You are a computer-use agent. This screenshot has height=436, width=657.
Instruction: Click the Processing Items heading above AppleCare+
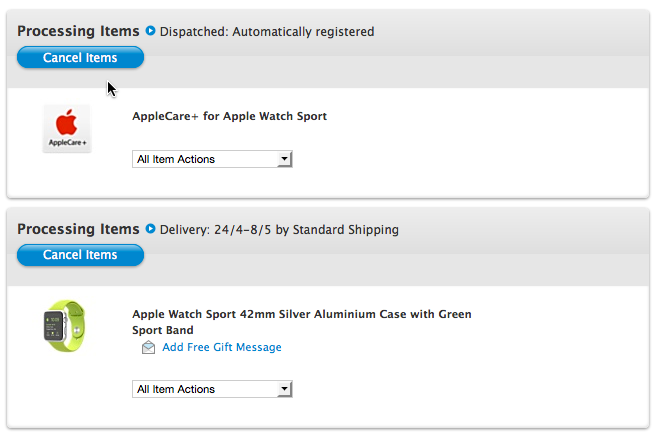point(78,31)
